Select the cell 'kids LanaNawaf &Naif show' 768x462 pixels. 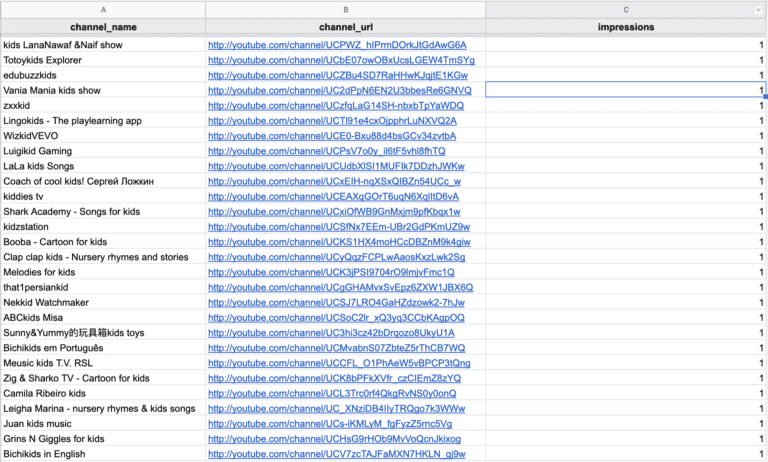(103, 45)
